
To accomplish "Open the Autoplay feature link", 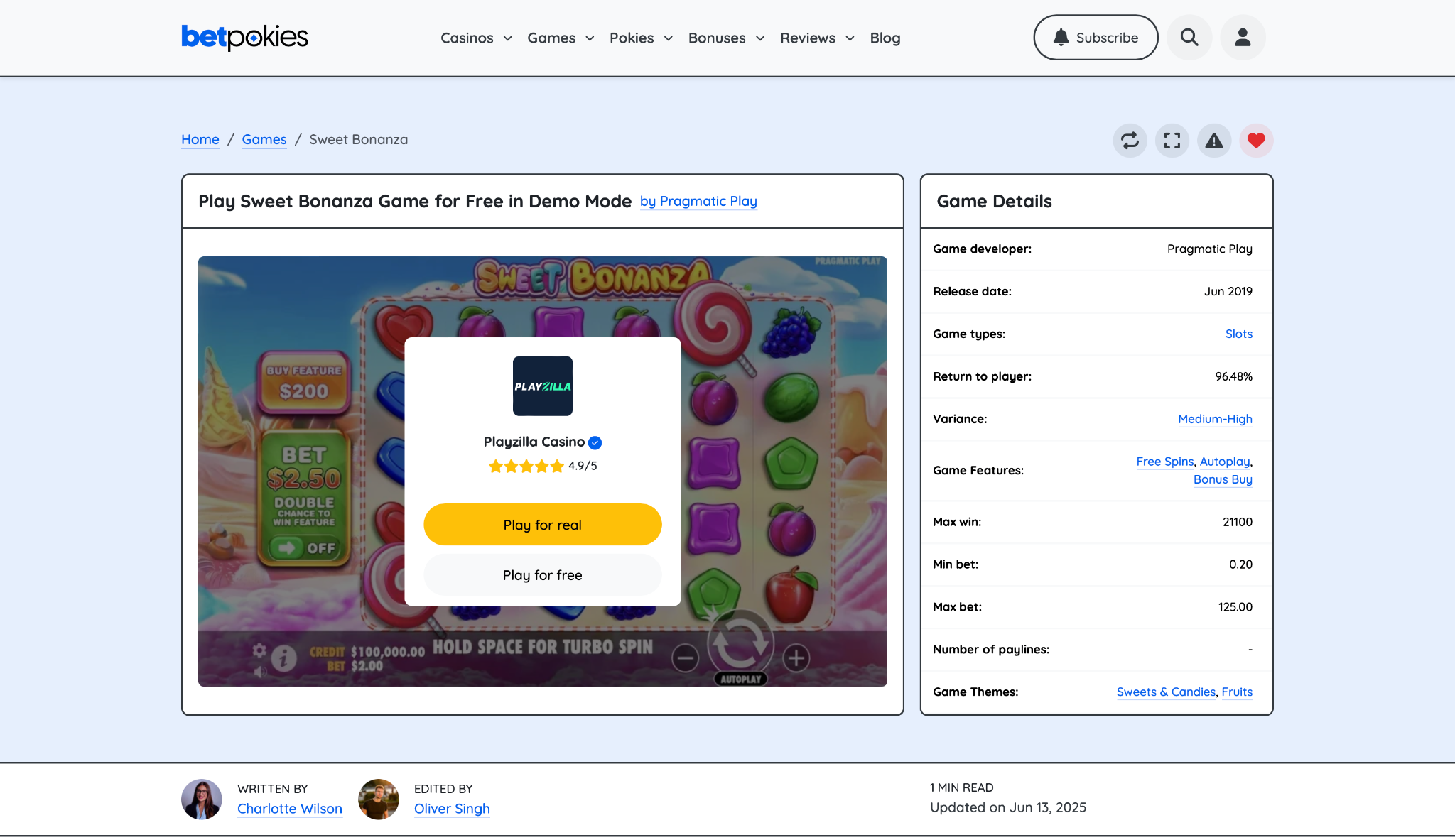I will [1224, 462].
